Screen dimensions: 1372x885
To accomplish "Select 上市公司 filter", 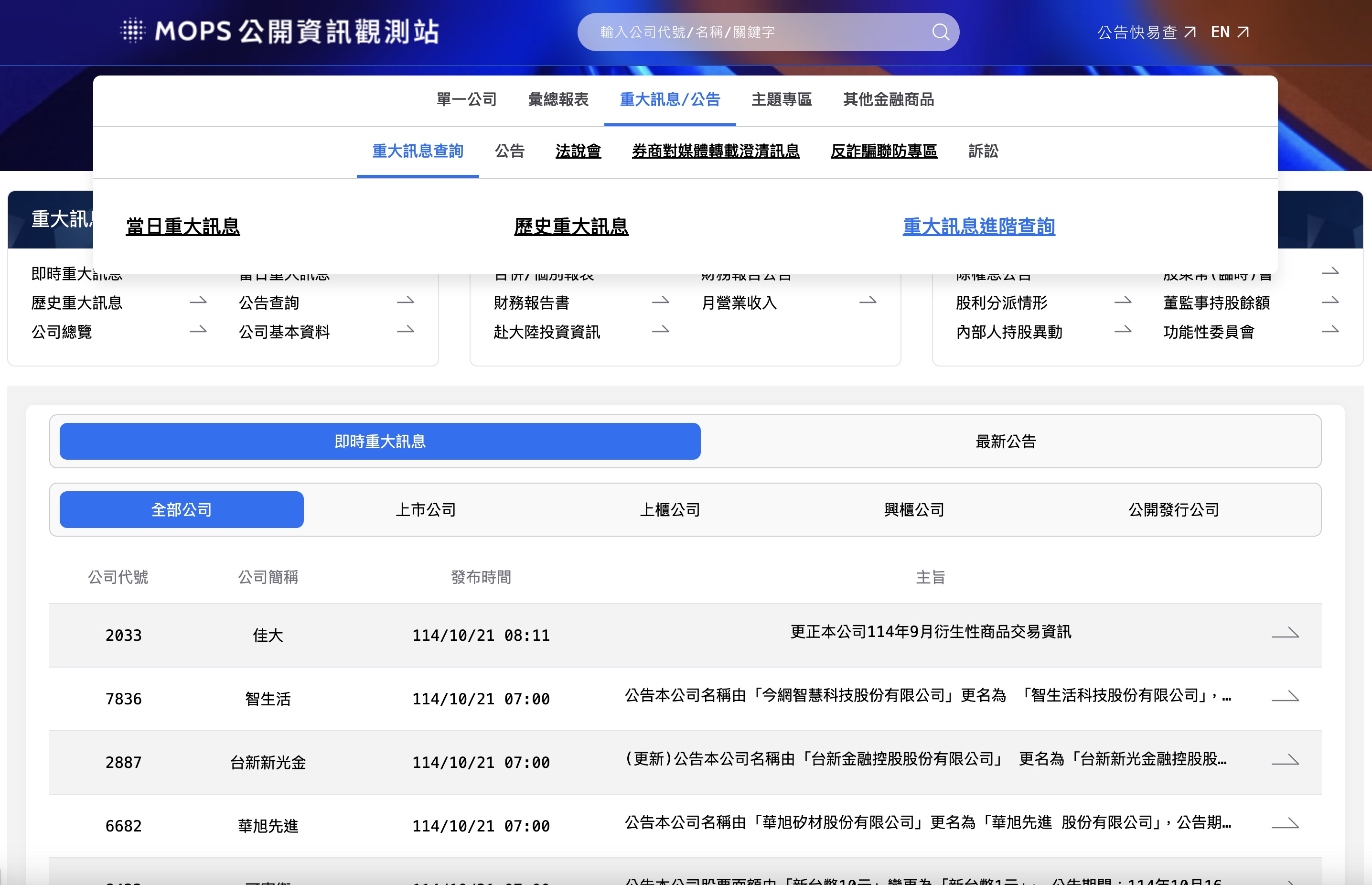I will pos(425,510).
